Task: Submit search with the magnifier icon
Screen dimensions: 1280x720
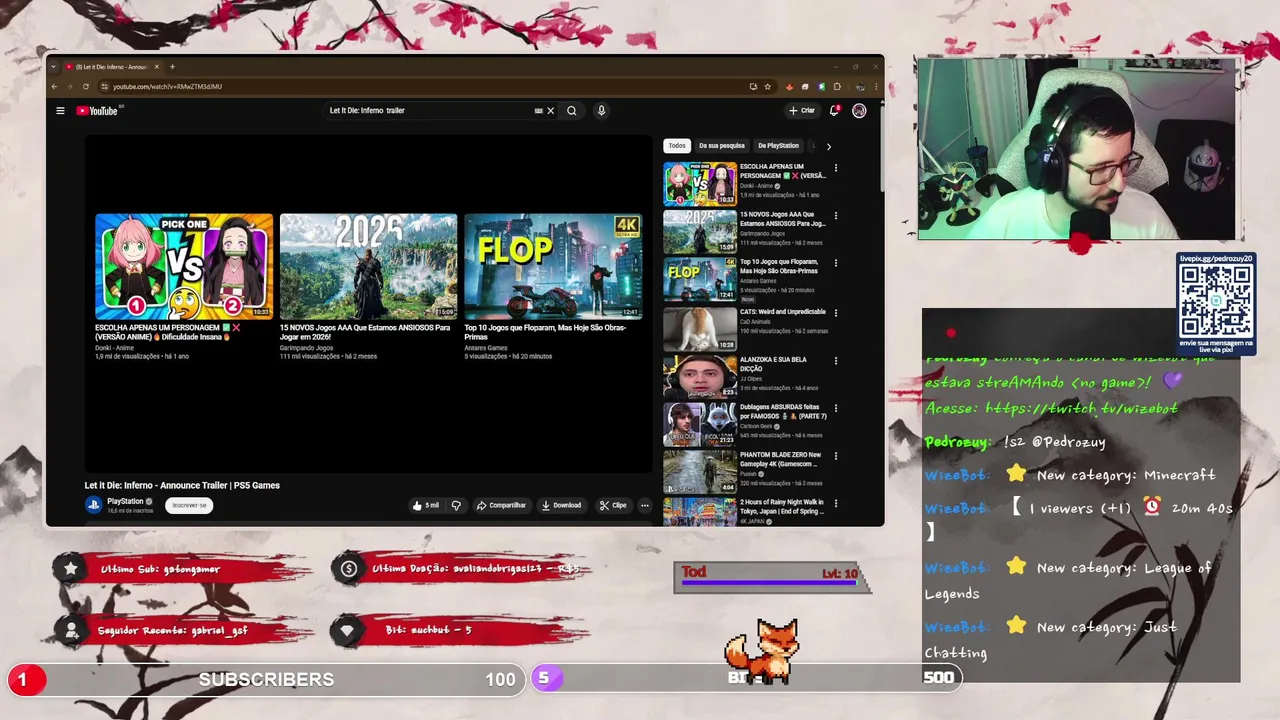Action: [572, 111]
